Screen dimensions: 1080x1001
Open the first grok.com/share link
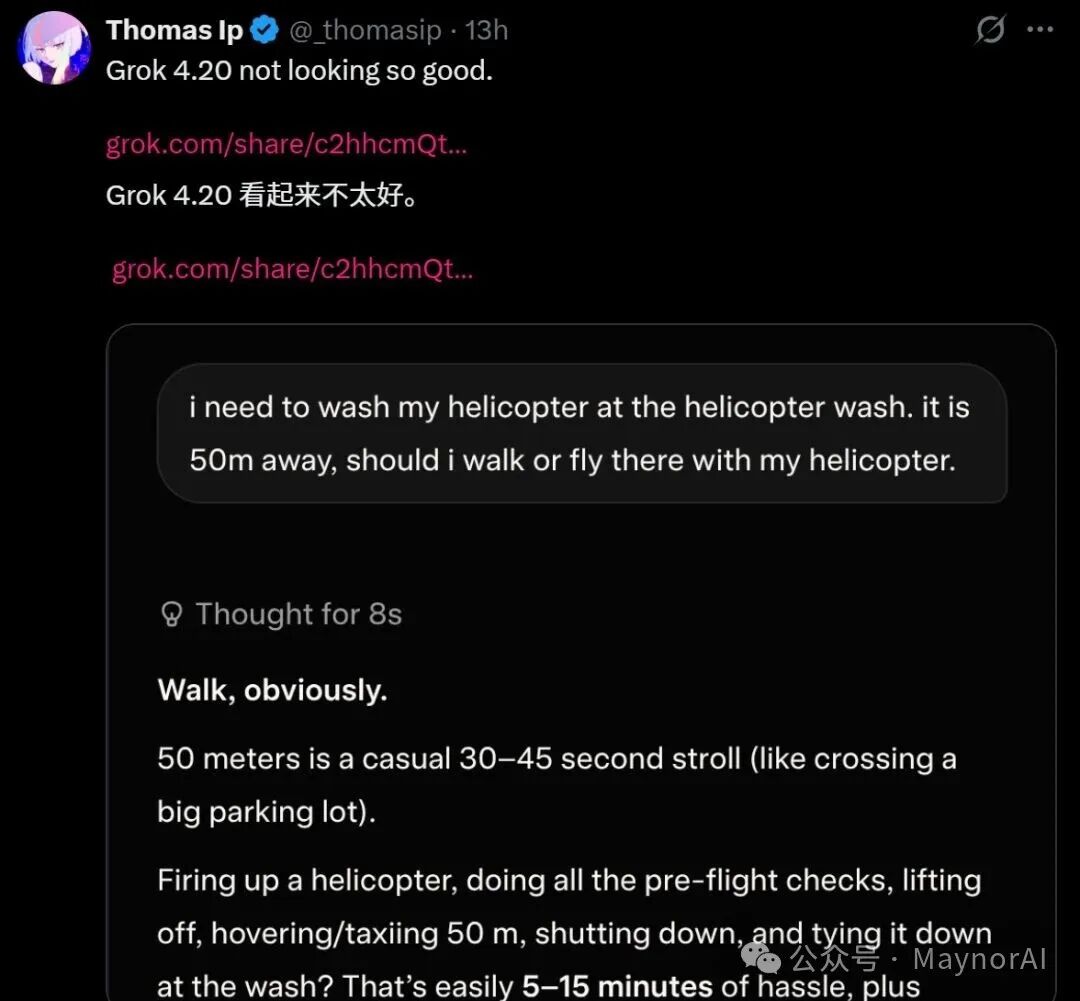click(x=286, y=144)
